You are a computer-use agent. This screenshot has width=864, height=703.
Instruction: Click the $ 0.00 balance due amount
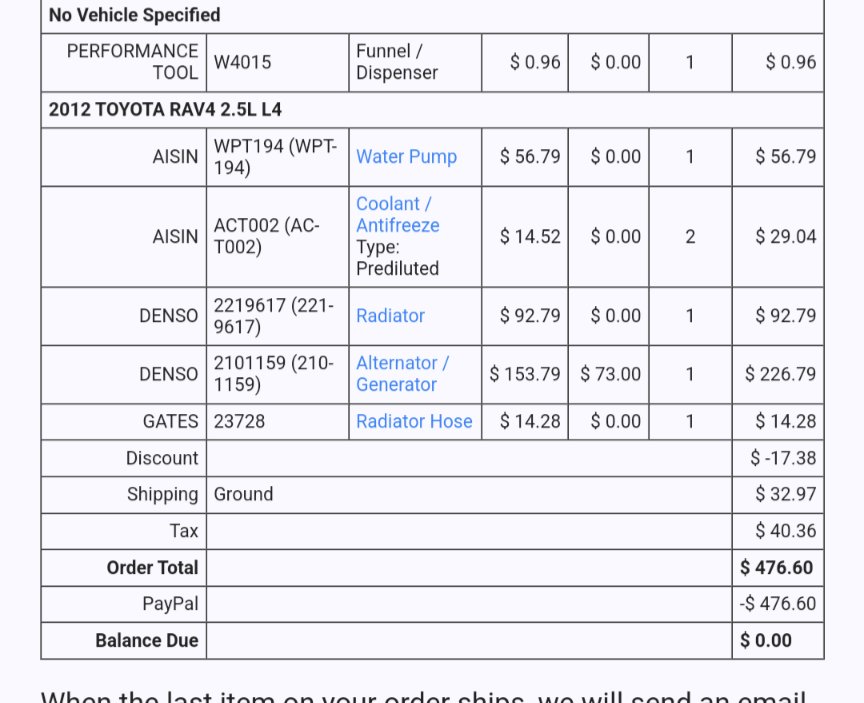pos(766,641)
